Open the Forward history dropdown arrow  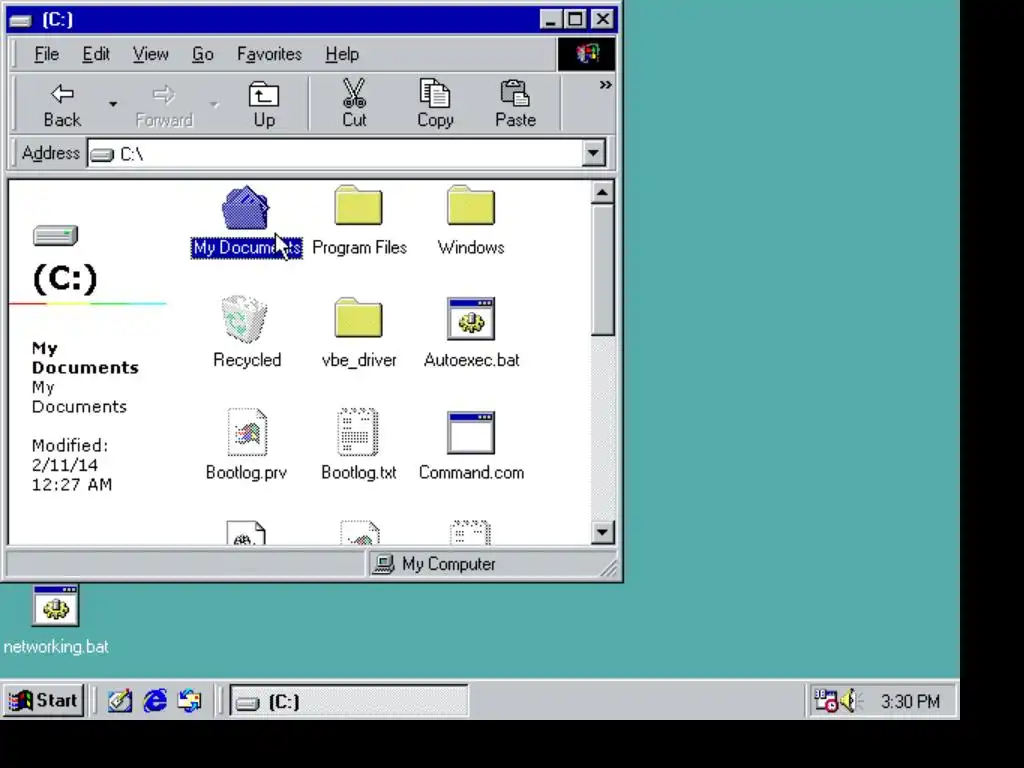click(x=214, y=104)
